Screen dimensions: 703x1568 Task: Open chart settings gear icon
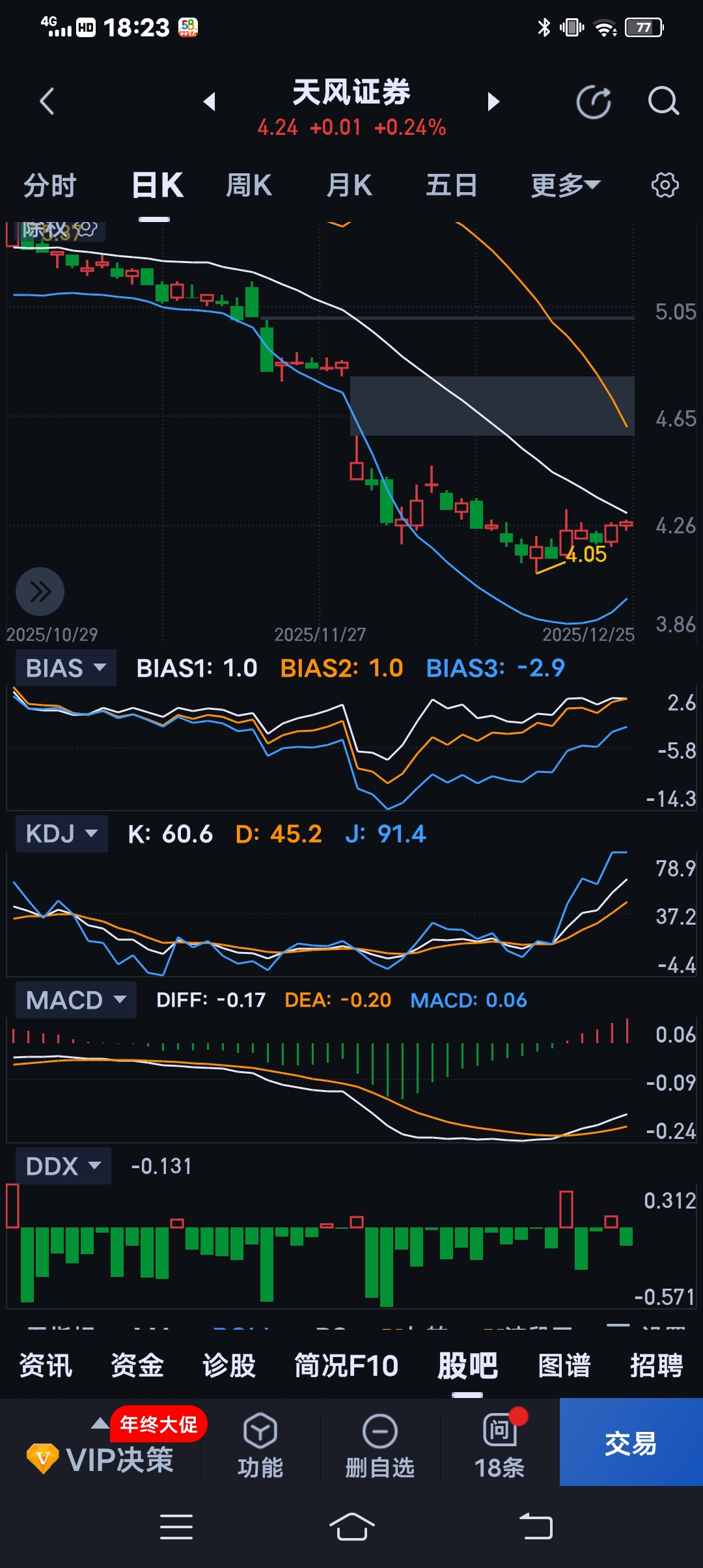[x=665, y=186]
